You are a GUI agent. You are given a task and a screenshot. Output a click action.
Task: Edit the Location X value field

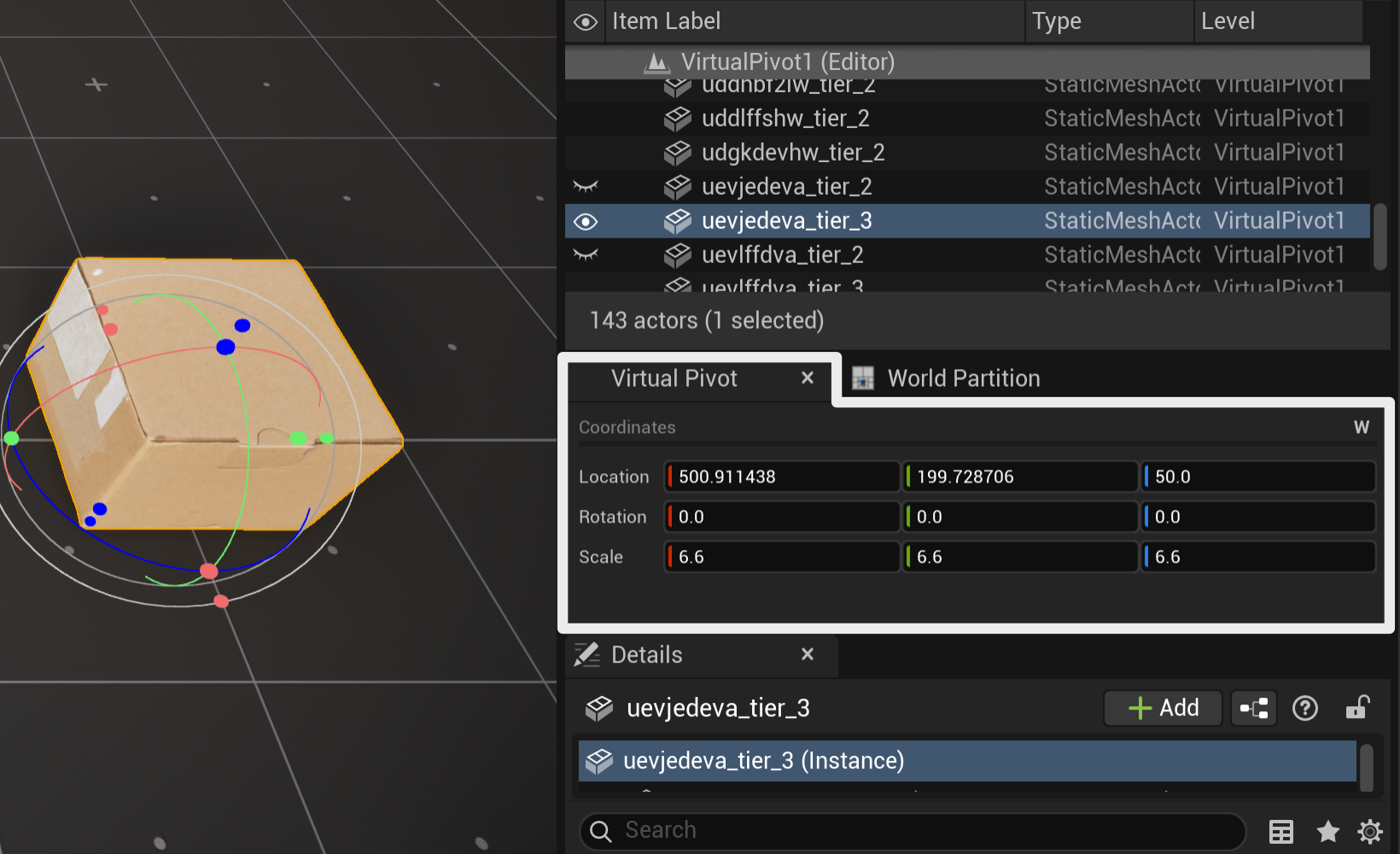click(x=782, y=477)
